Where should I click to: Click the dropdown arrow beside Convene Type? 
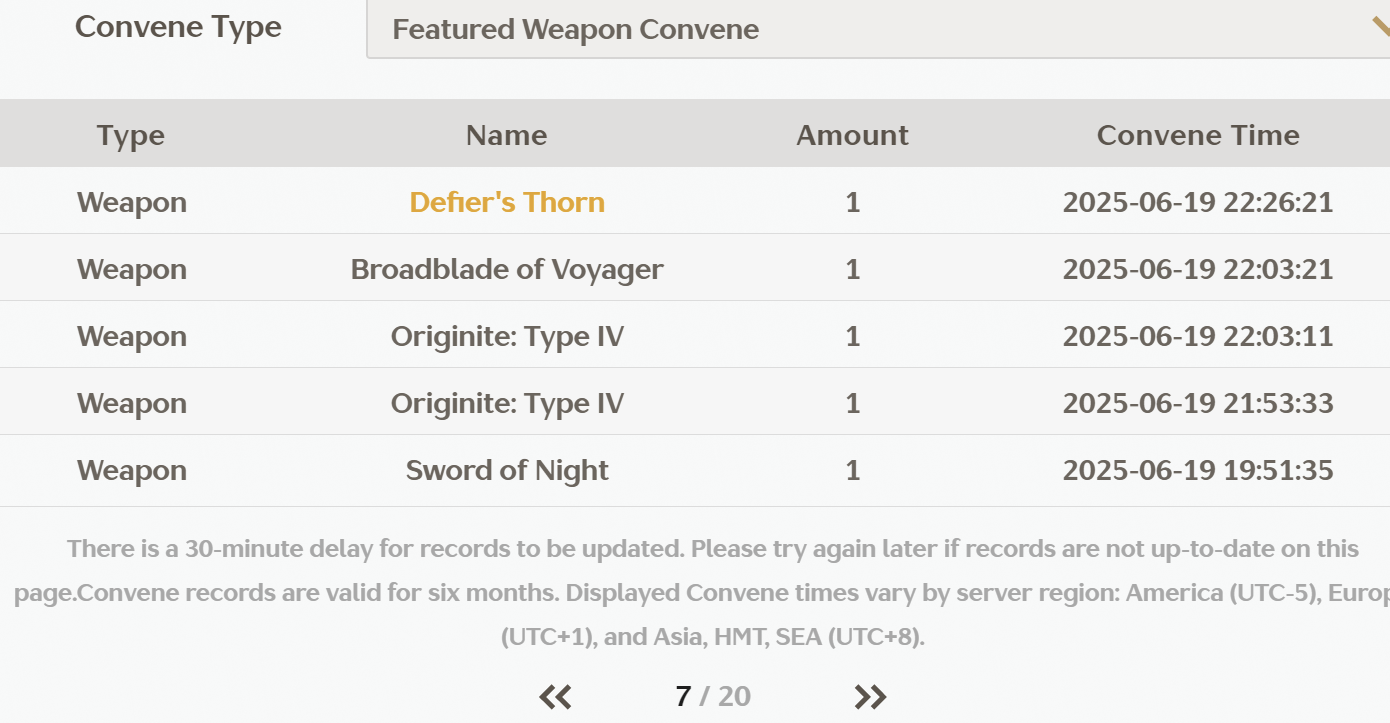pos(1380,28)
